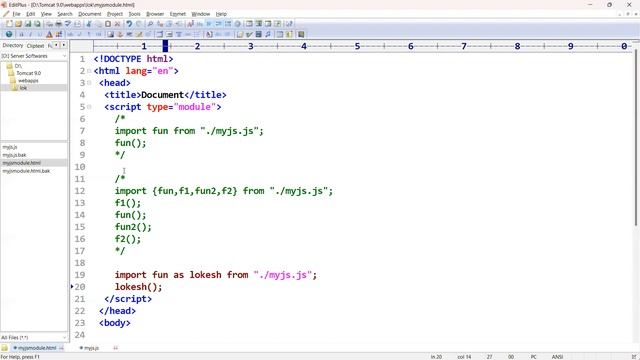640x360 pixels.
Task: Click the Save All toolbar icon
Action: (x=37, y=24)
